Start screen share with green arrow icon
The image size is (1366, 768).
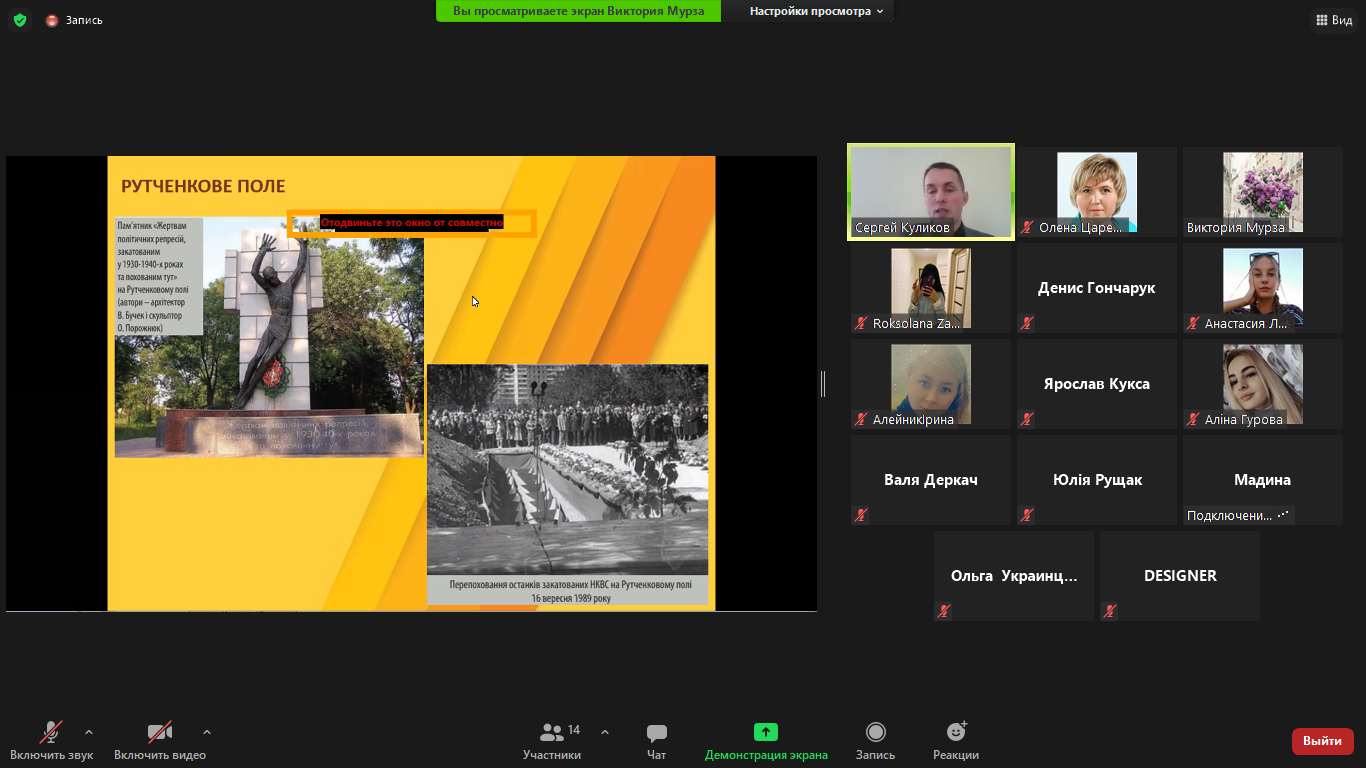(765, 732)
